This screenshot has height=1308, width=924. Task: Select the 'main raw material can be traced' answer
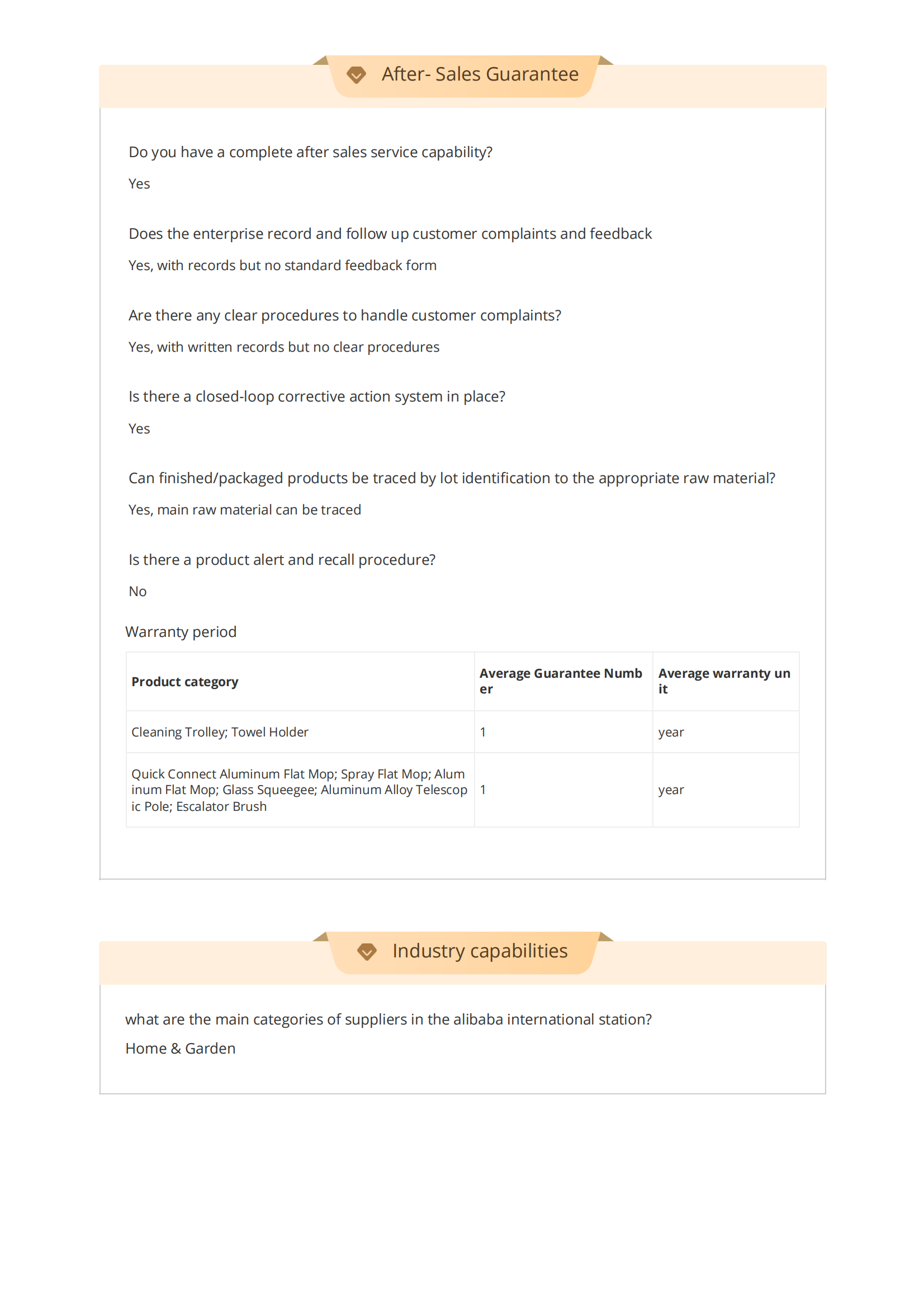245,510
